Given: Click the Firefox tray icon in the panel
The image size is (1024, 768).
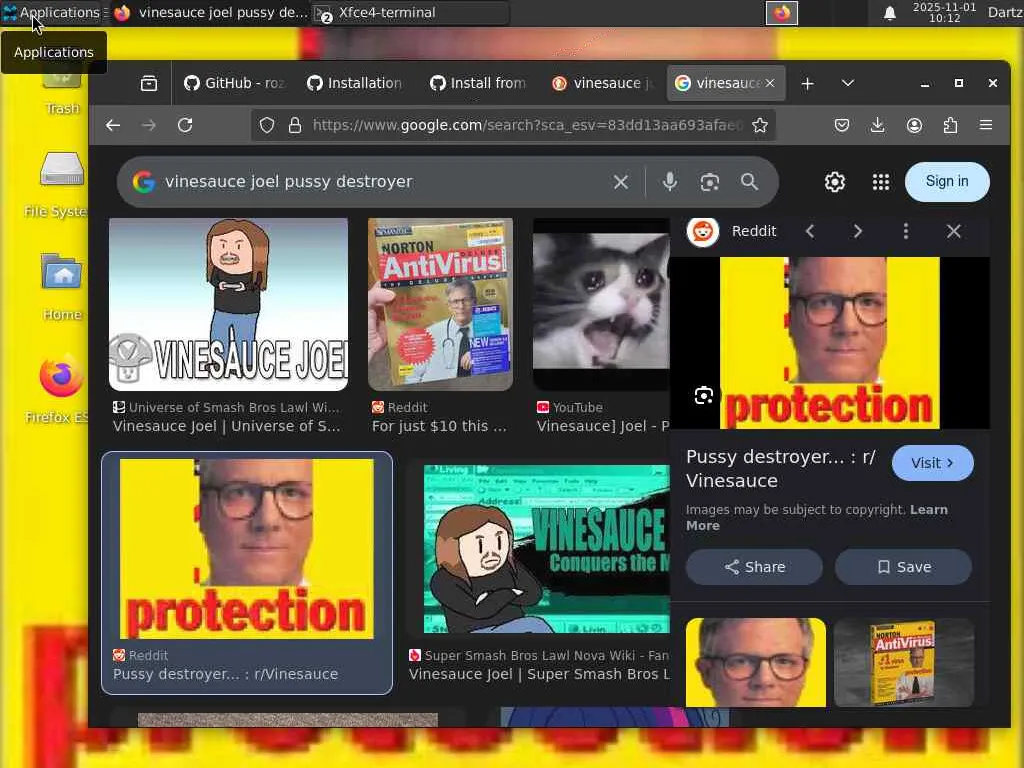Looking at the screenshot, I should tap(782, 12).
